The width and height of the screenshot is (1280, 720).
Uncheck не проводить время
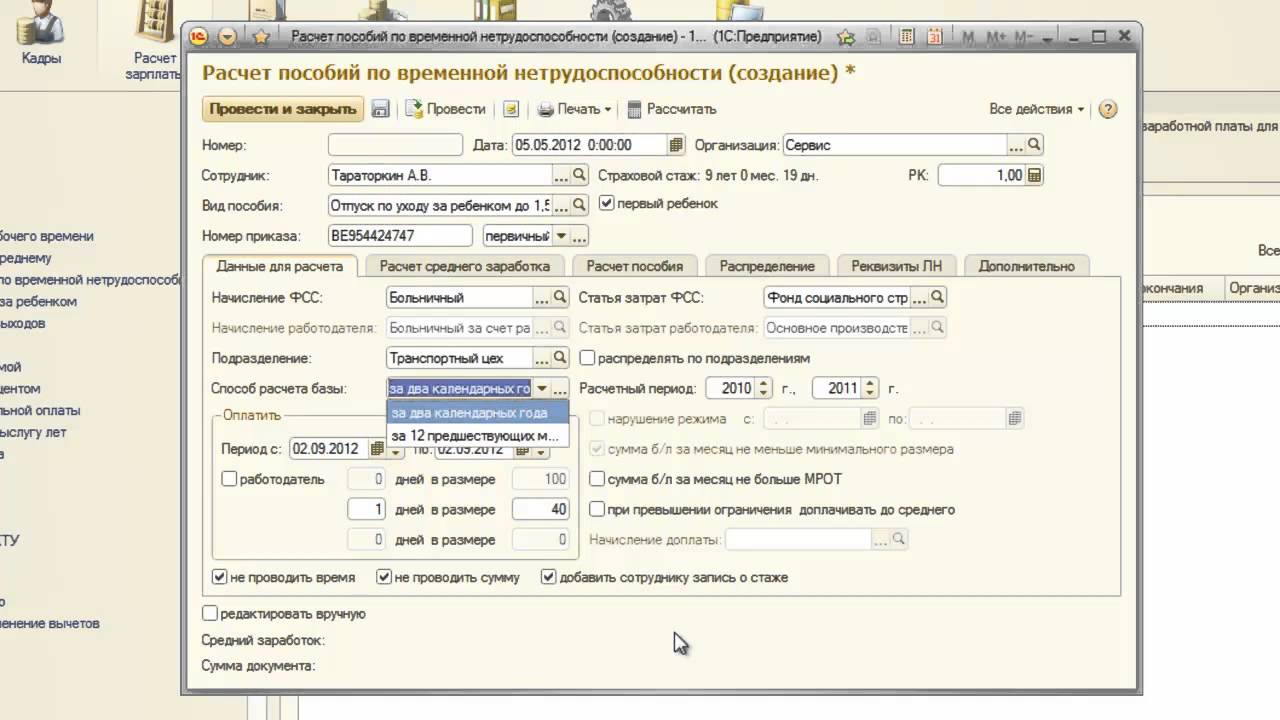219,577
